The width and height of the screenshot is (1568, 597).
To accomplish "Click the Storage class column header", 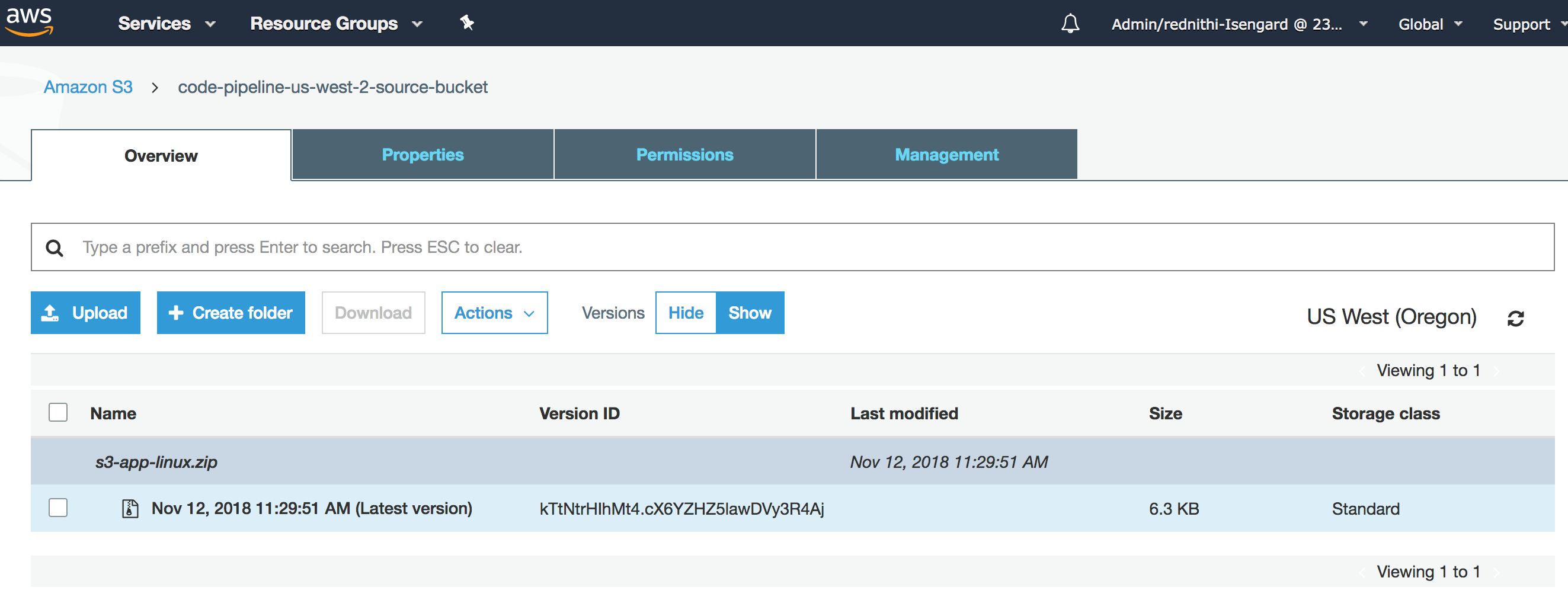I will pyautogui.click(x=1385, y=413).
